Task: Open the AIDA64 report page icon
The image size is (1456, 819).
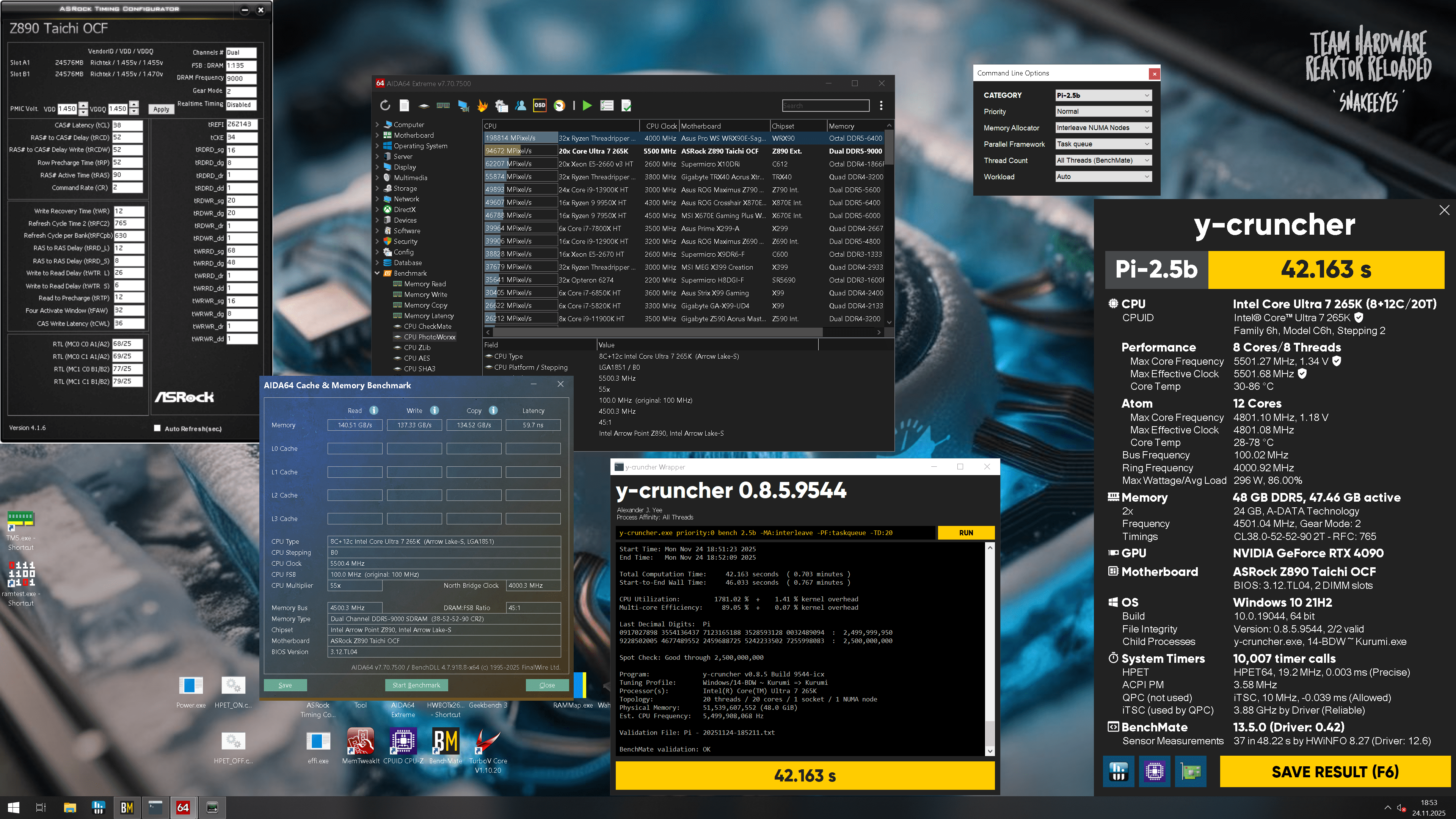Action: point(404,105)
